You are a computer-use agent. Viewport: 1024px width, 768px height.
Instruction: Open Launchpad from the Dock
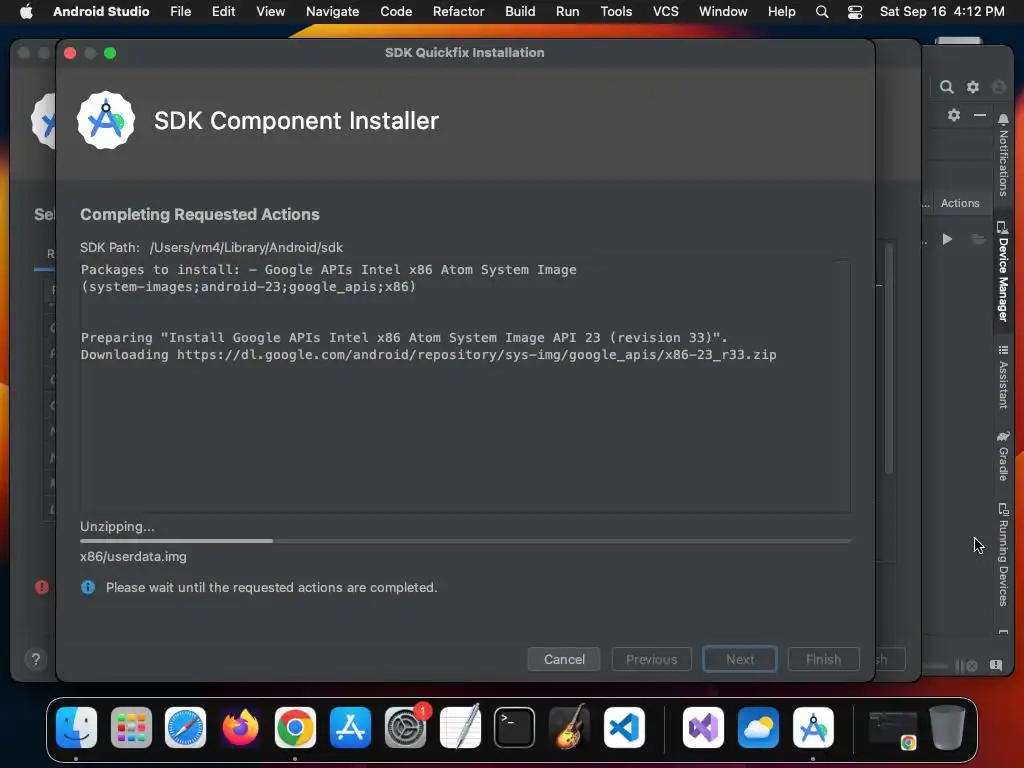coord(131,728)
